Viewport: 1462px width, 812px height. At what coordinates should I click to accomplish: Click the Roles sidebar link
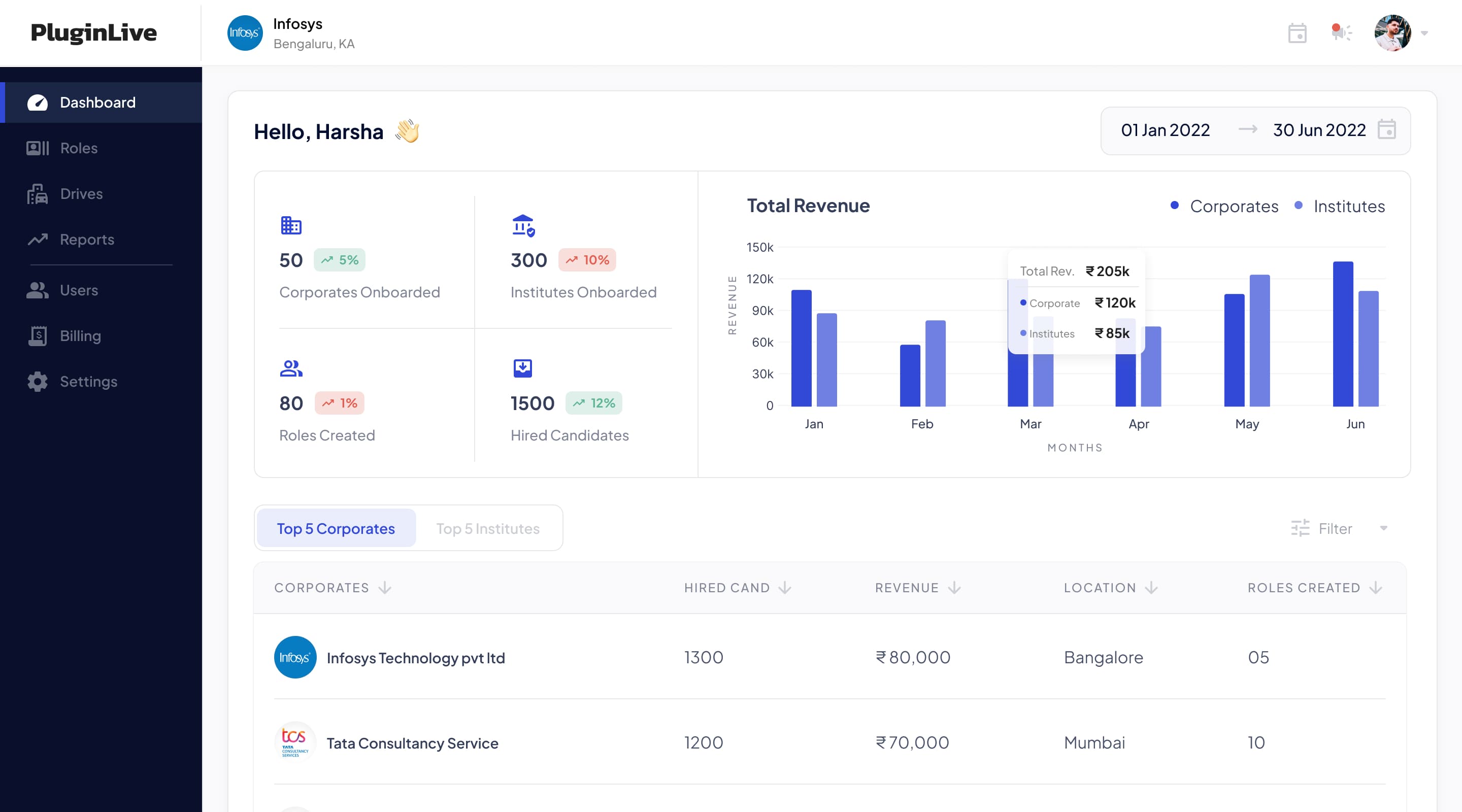tap(79, 148)
